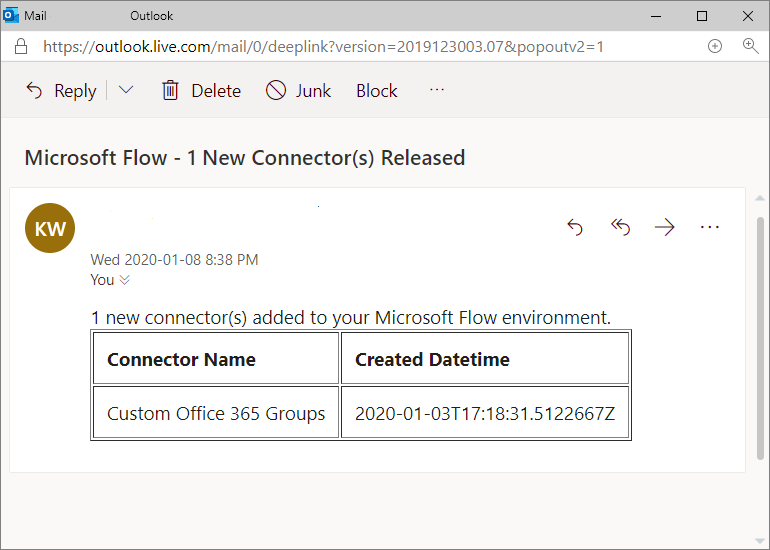
Task: Open more message actions ellipsis in header
Action: tap(710, 227)
